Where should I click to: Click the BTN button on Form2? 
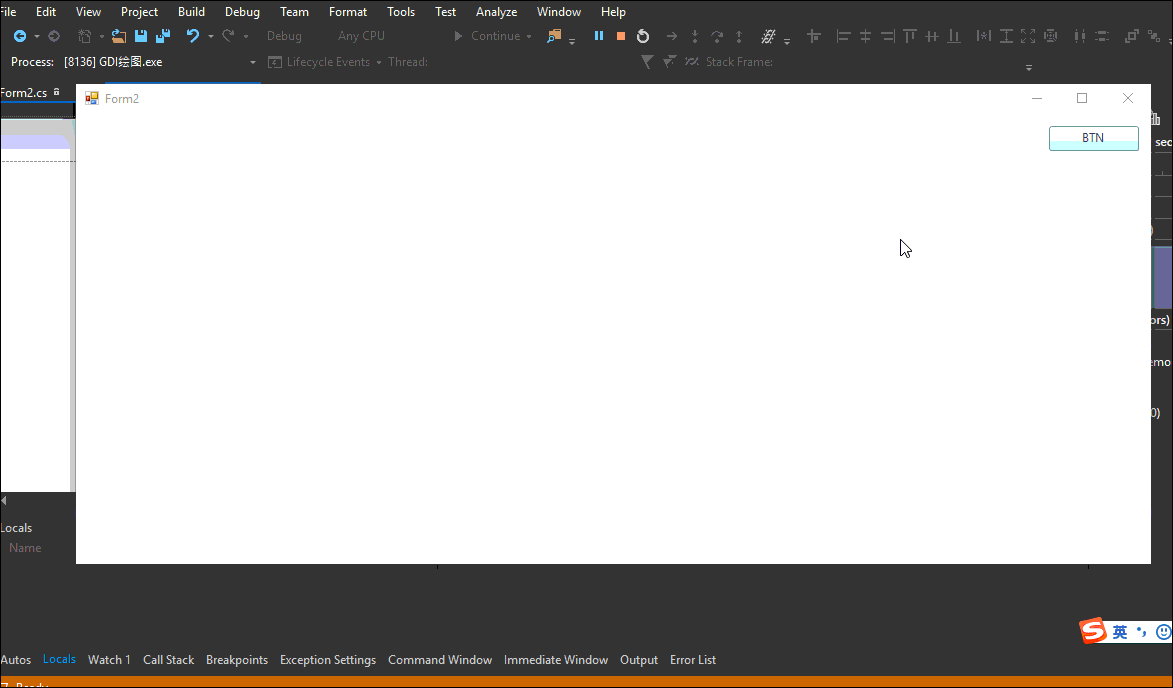[x=1093, y=138]
